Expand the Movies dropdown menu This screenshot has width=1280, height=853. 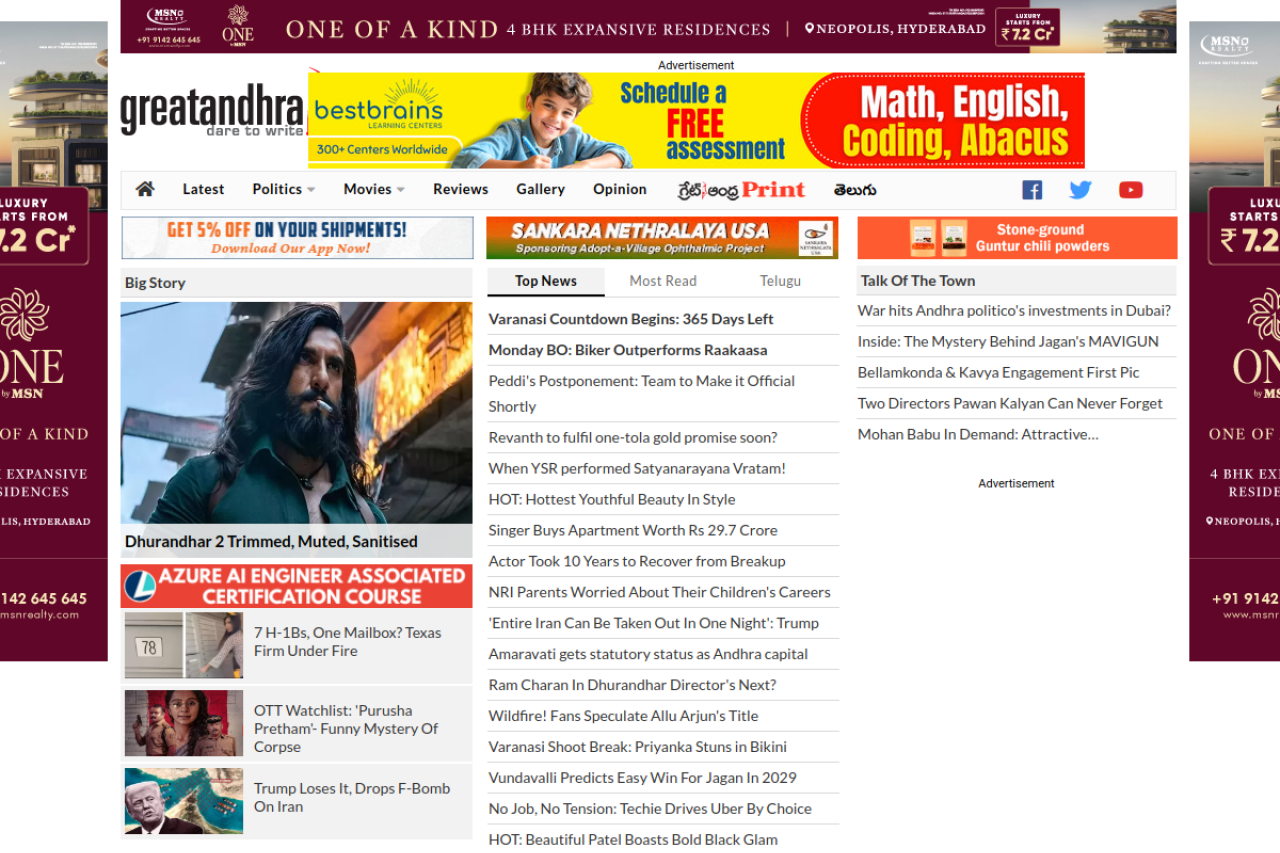click(x=373, y=189)
